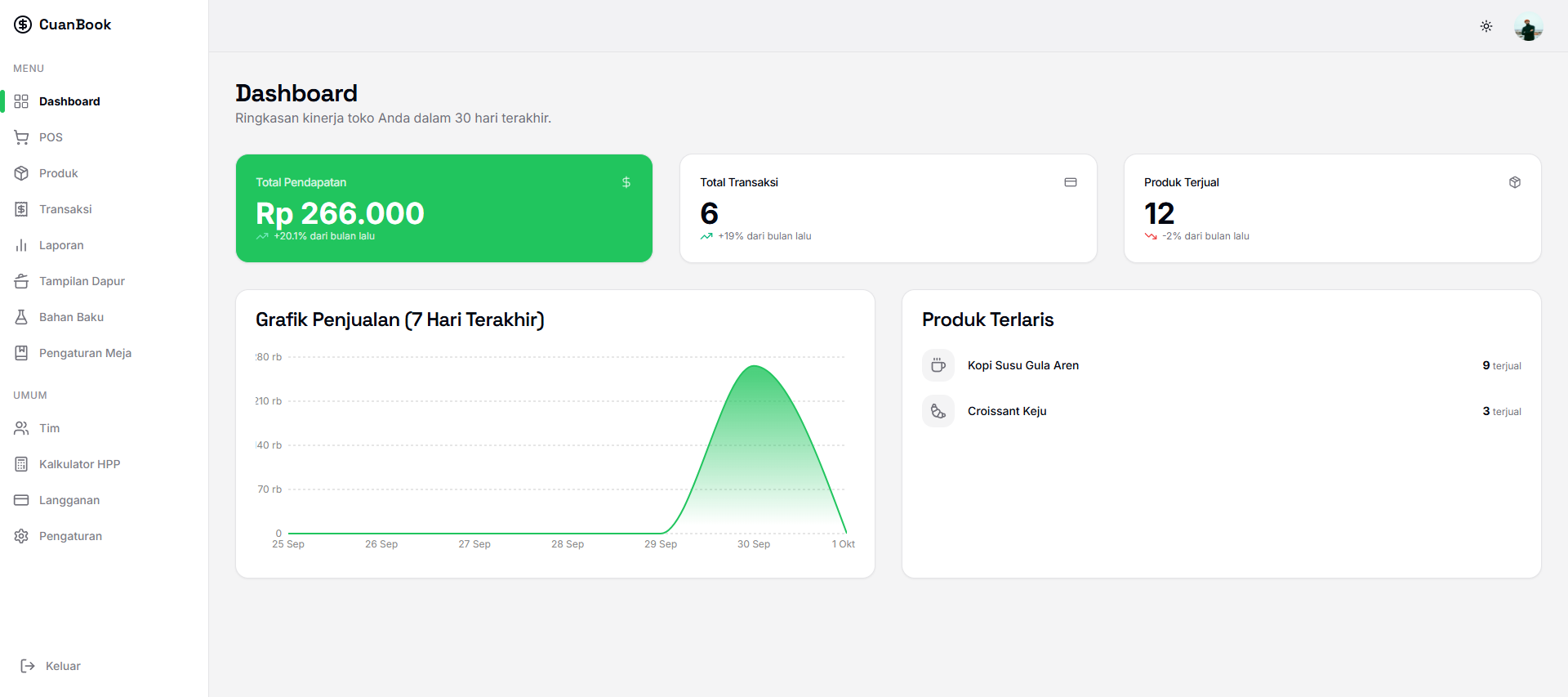Open Tampilan Dapur cooking pot icon
1568x697 pixels.
click(x=21, y=281)
